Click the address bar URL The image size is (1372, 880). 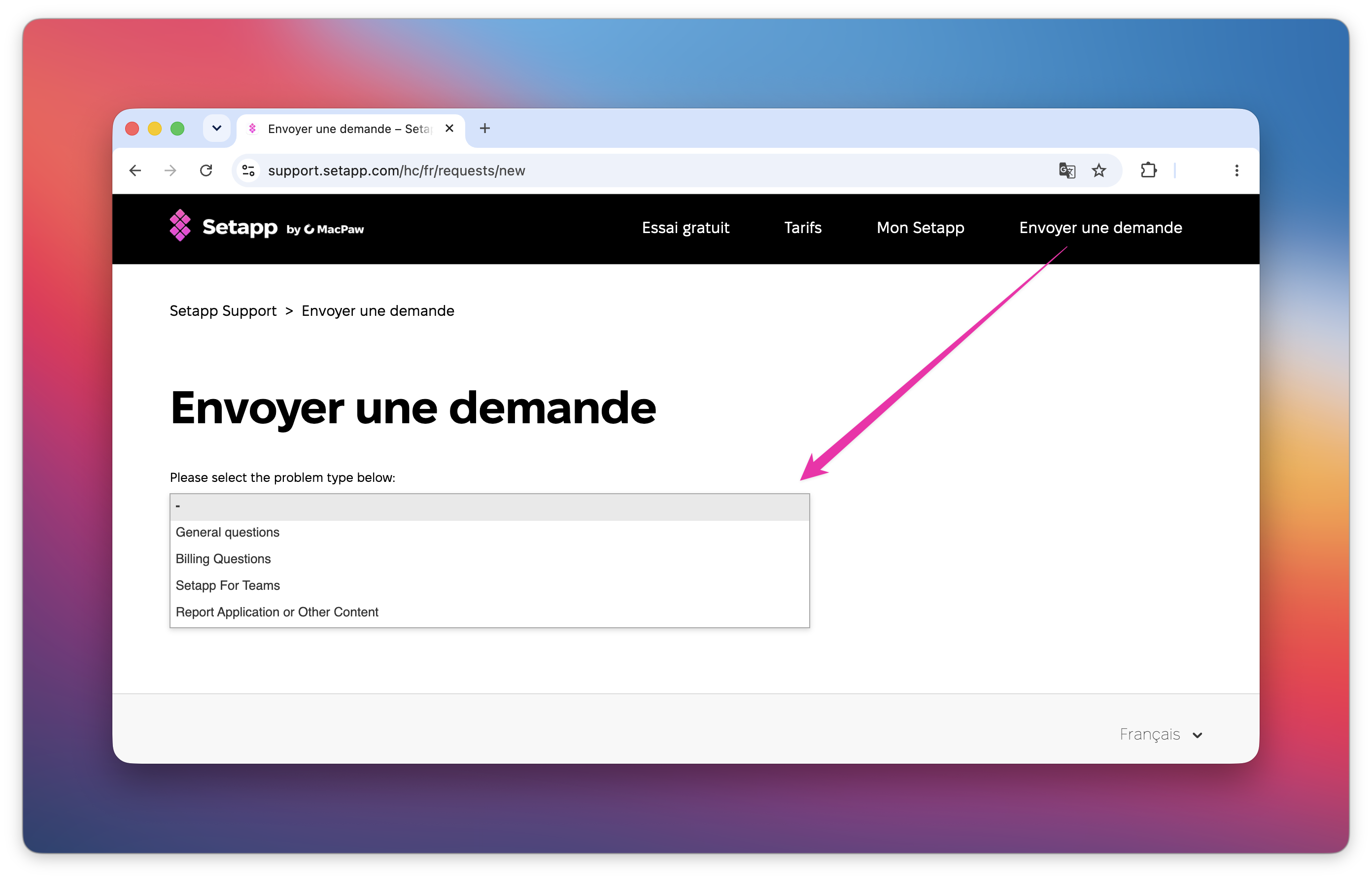pyautogui.click(x=396, y=171)
